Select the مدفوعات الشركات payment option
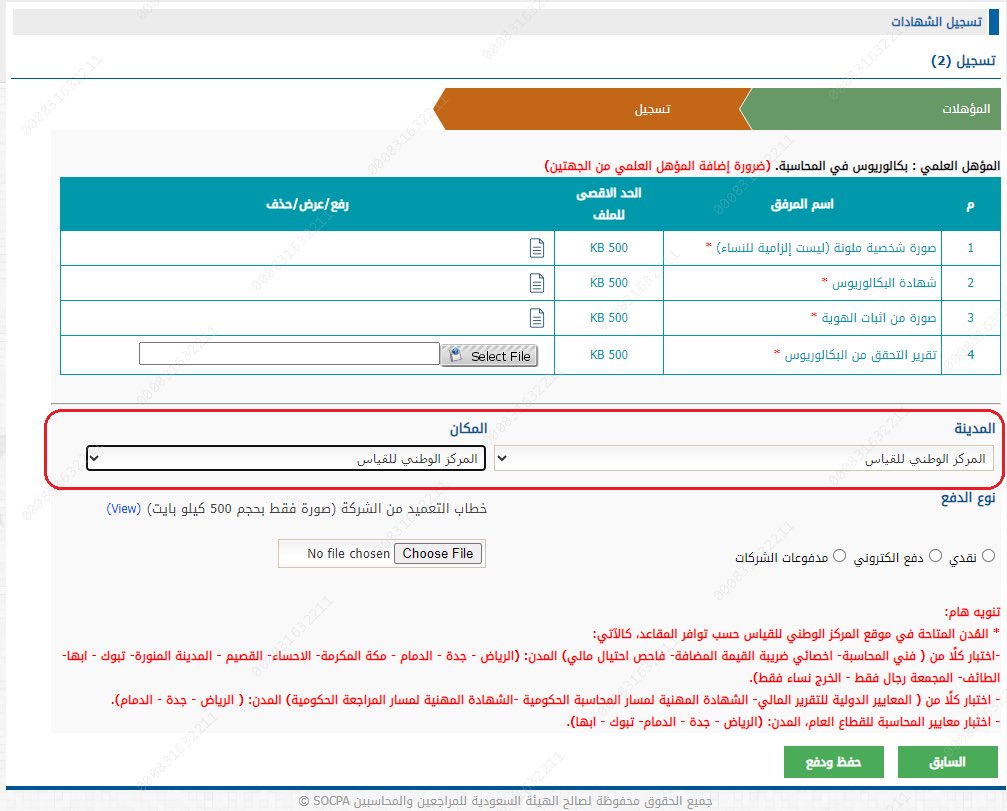The height and width of the screenshot is (811, 1007). [x=839, y=555]
